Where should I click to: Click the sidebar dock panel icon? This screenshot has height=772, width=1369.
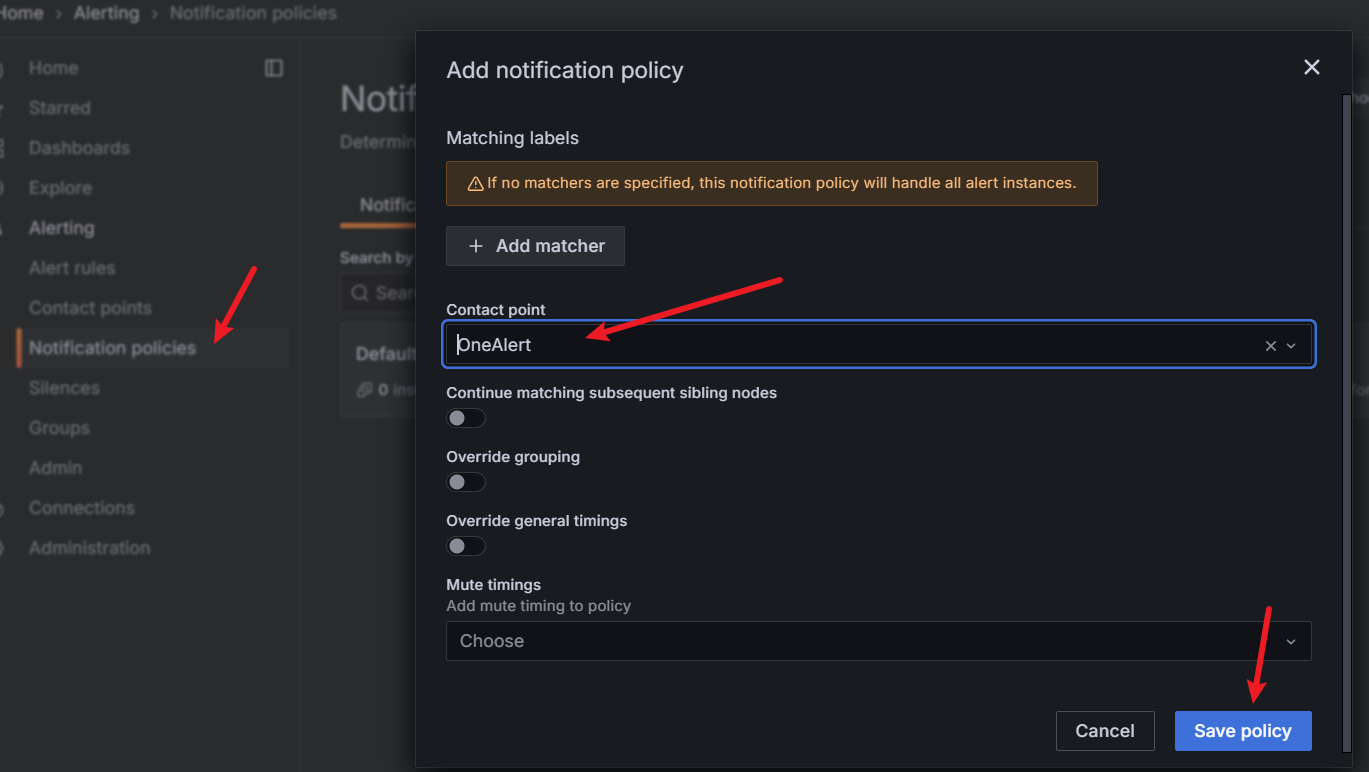[x=274, y=68]
